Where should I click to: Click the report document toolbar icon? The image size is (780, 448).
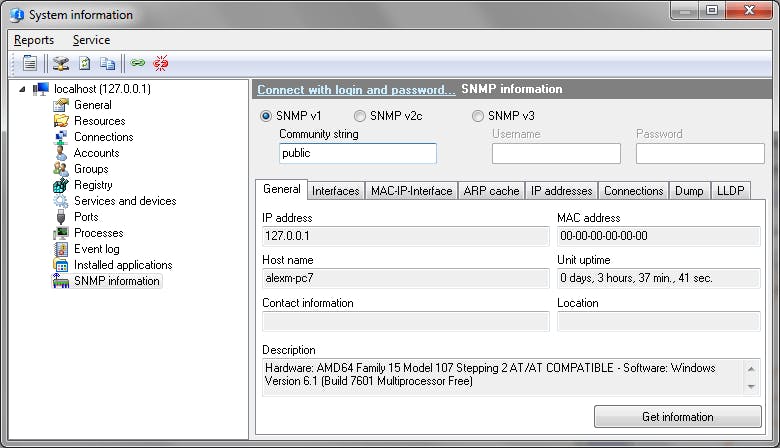pos(30,63)
